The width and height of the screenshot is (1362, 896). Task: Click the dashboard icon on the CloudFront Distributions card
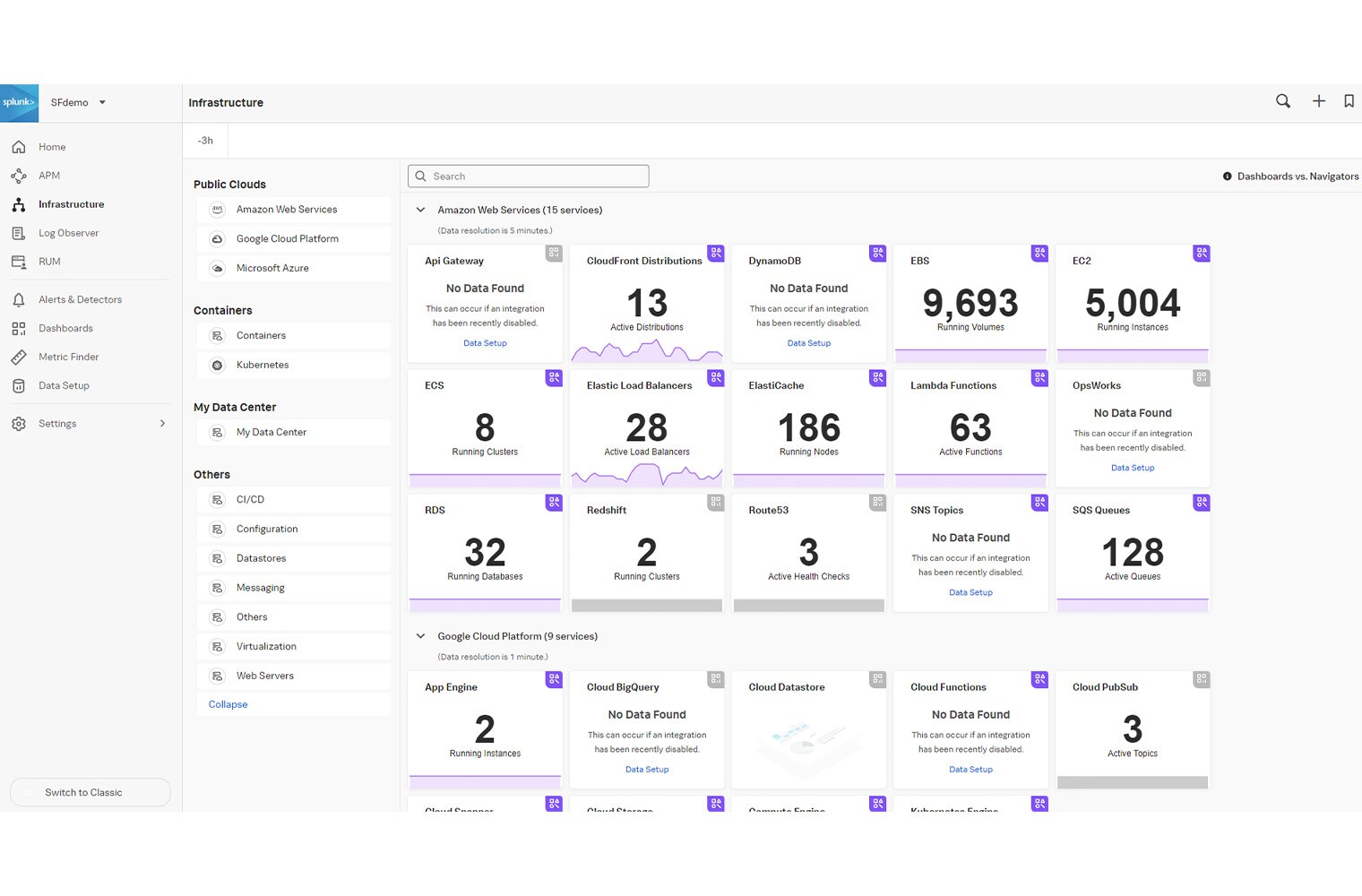715,254
